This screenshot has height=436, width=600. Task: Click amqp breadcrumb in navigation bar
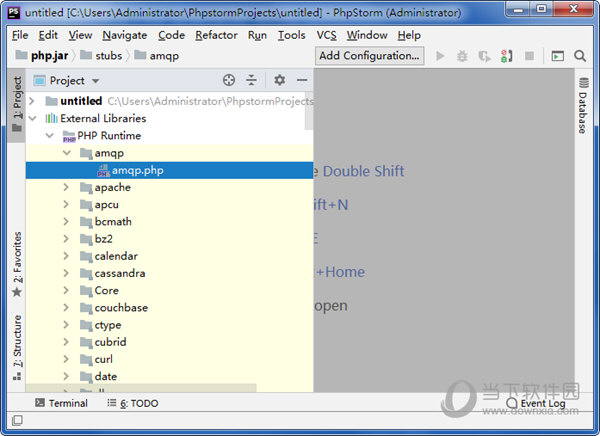[157, 56]
